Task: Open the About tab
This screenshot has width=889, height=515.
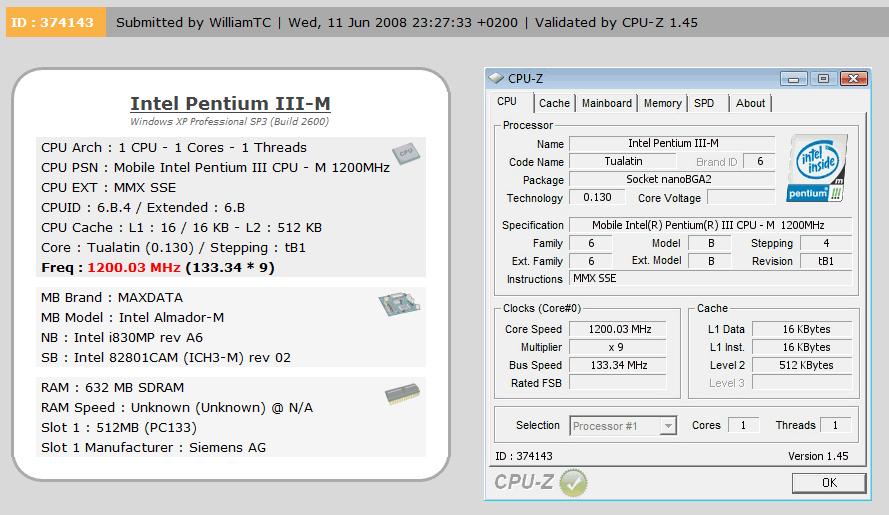Action: coord(750,103)
